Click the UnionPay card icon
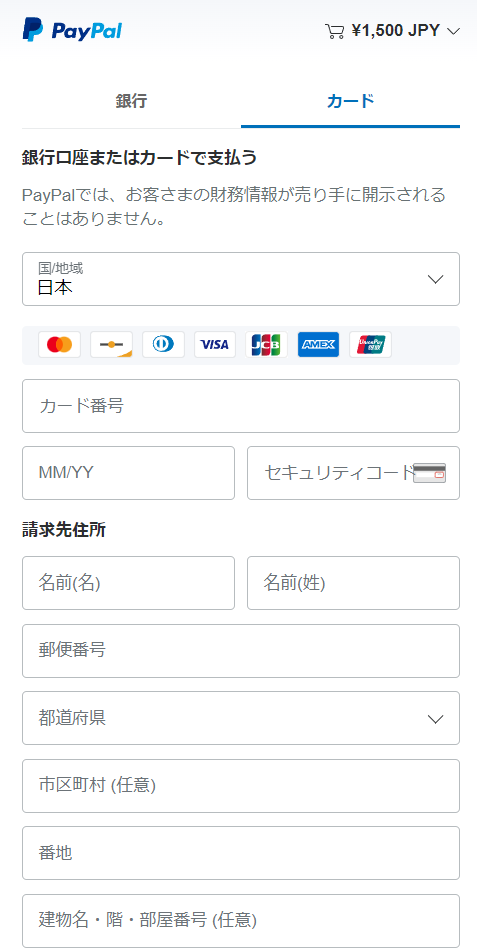477x948 pixels. (x=370, y=345)
